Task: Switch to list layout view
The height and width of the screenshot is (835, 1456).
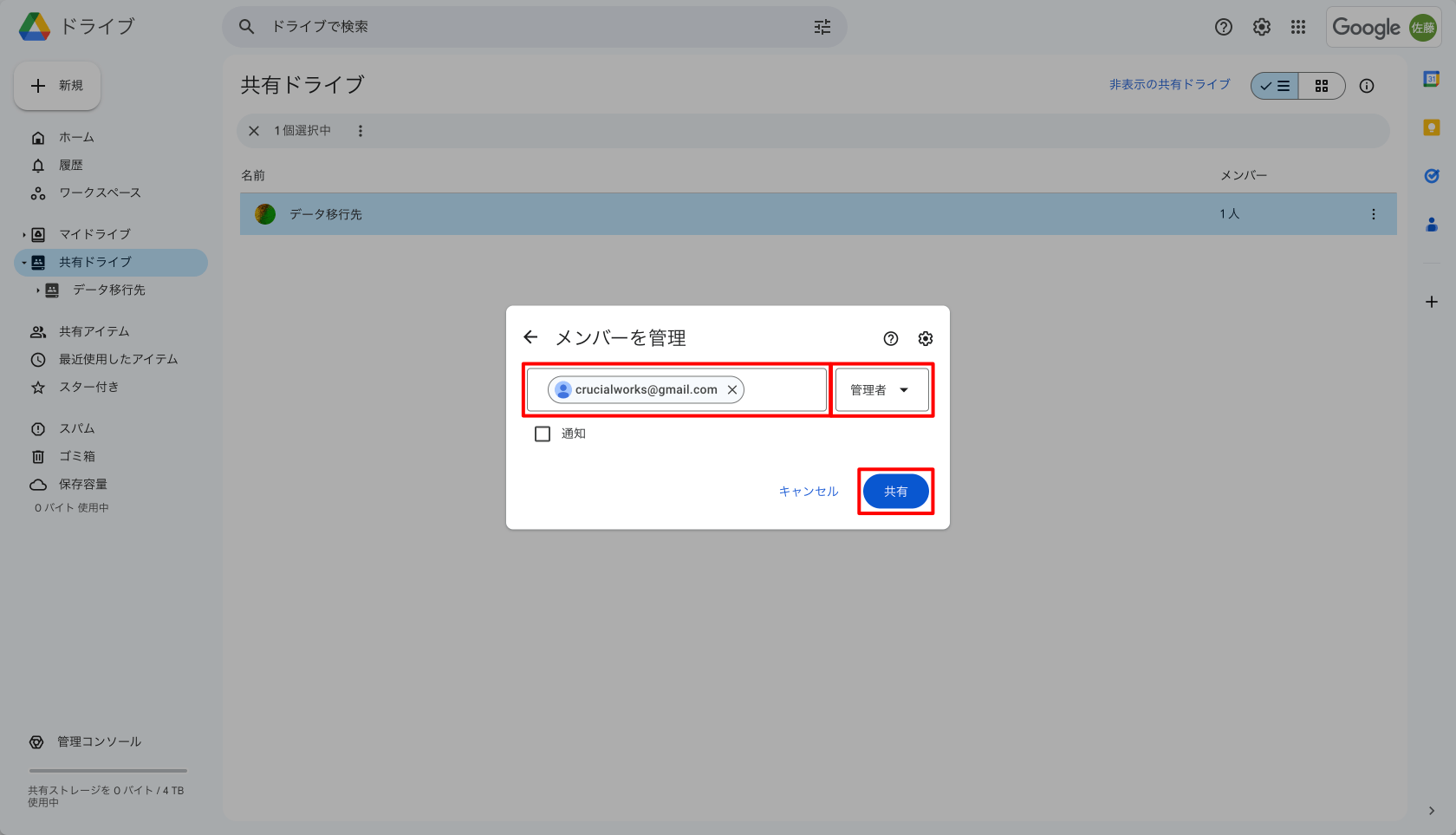Action: pos(1275,86)
